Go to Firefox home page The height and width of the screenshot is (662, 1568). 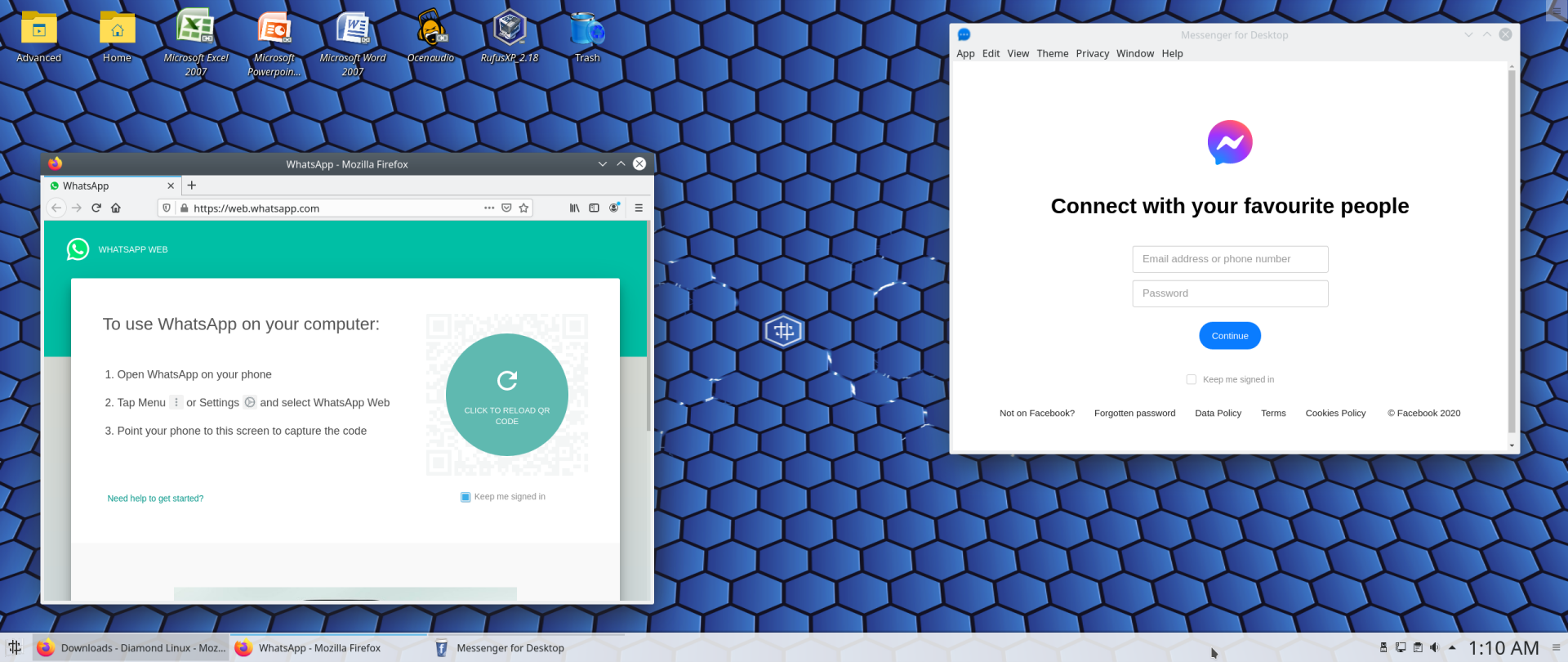116,208
